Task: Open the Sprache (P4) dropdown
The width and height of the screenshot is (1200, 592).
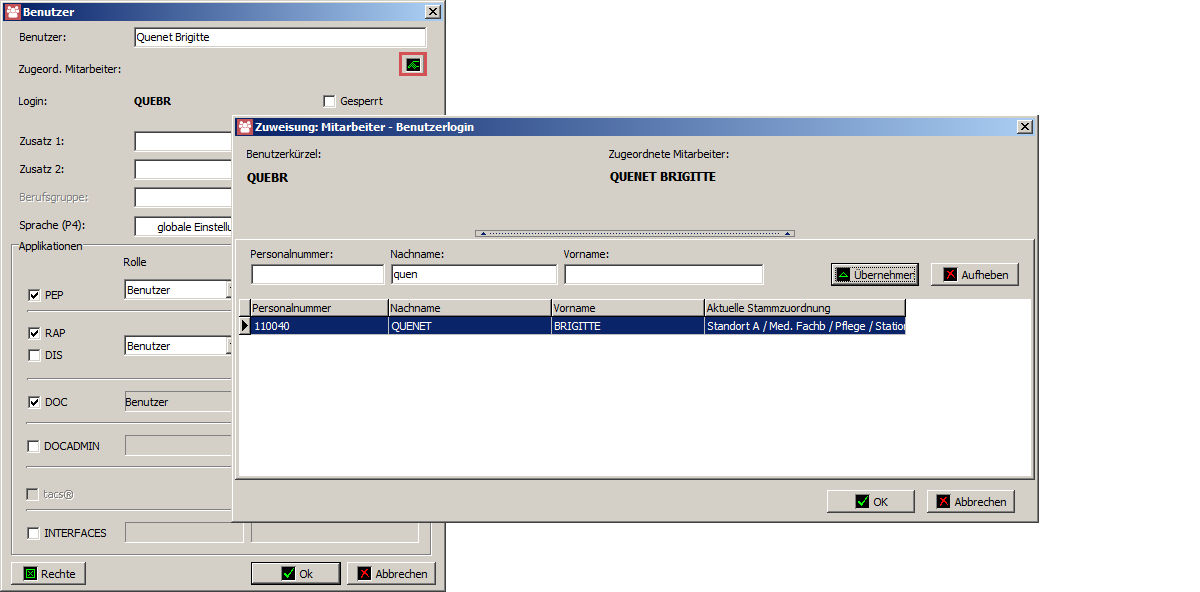Action: click(x=183, y=227)
